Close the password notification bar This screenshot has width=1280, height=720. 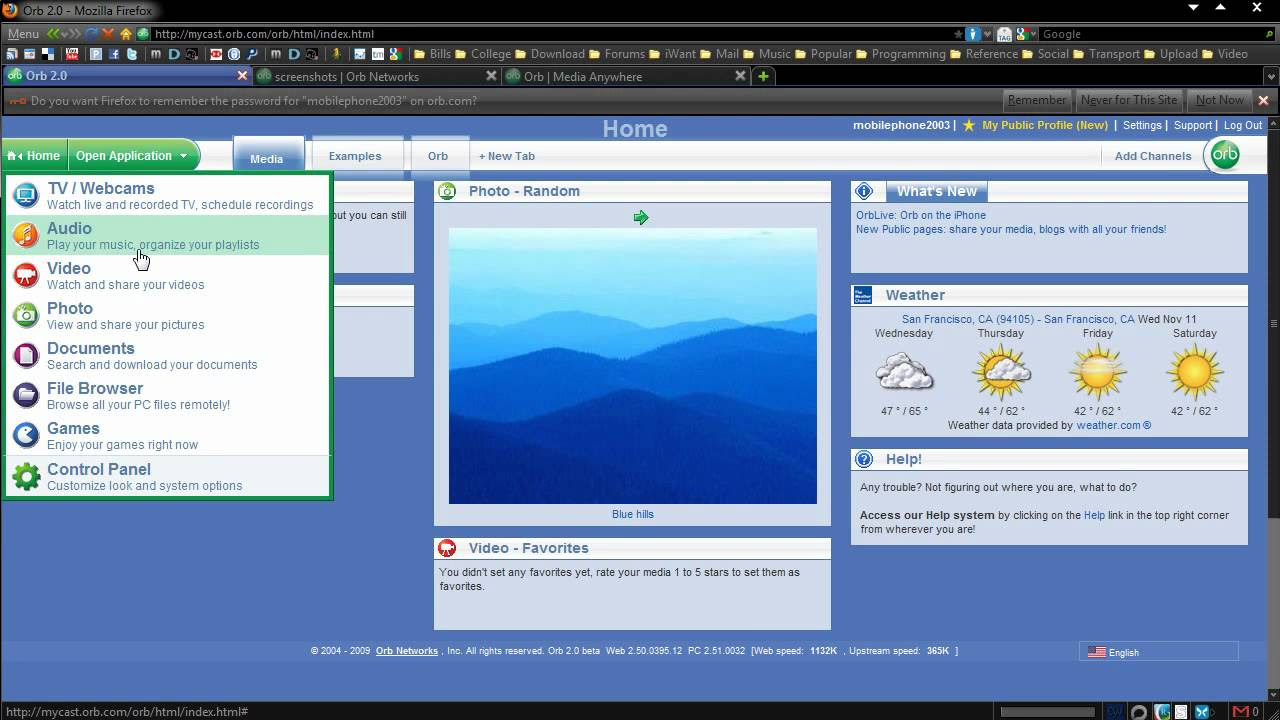[x=1263, y=100]
